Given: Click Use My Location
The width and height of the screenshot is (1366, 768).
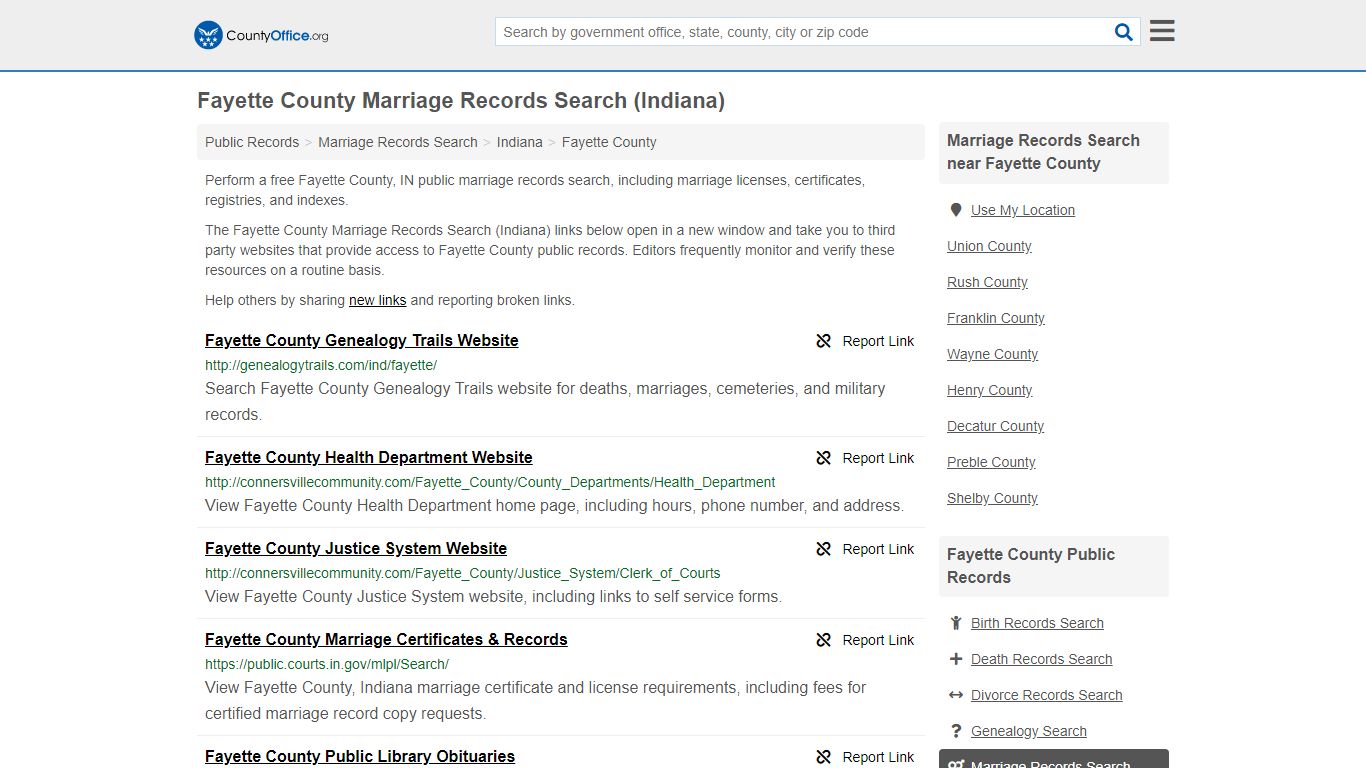Looking at the screenshot, I should (1023, 210).
